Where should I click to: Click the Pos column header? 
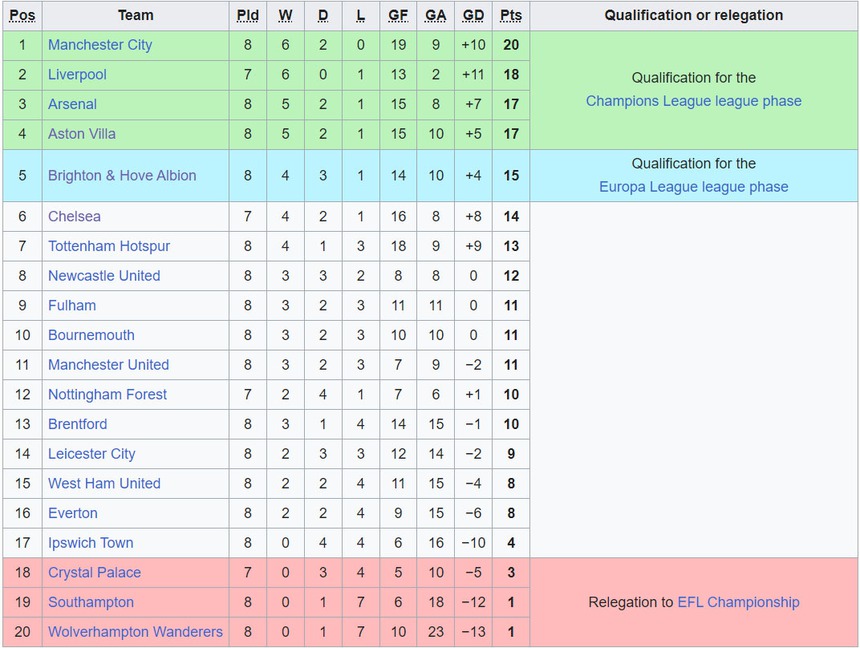[22, 15]
